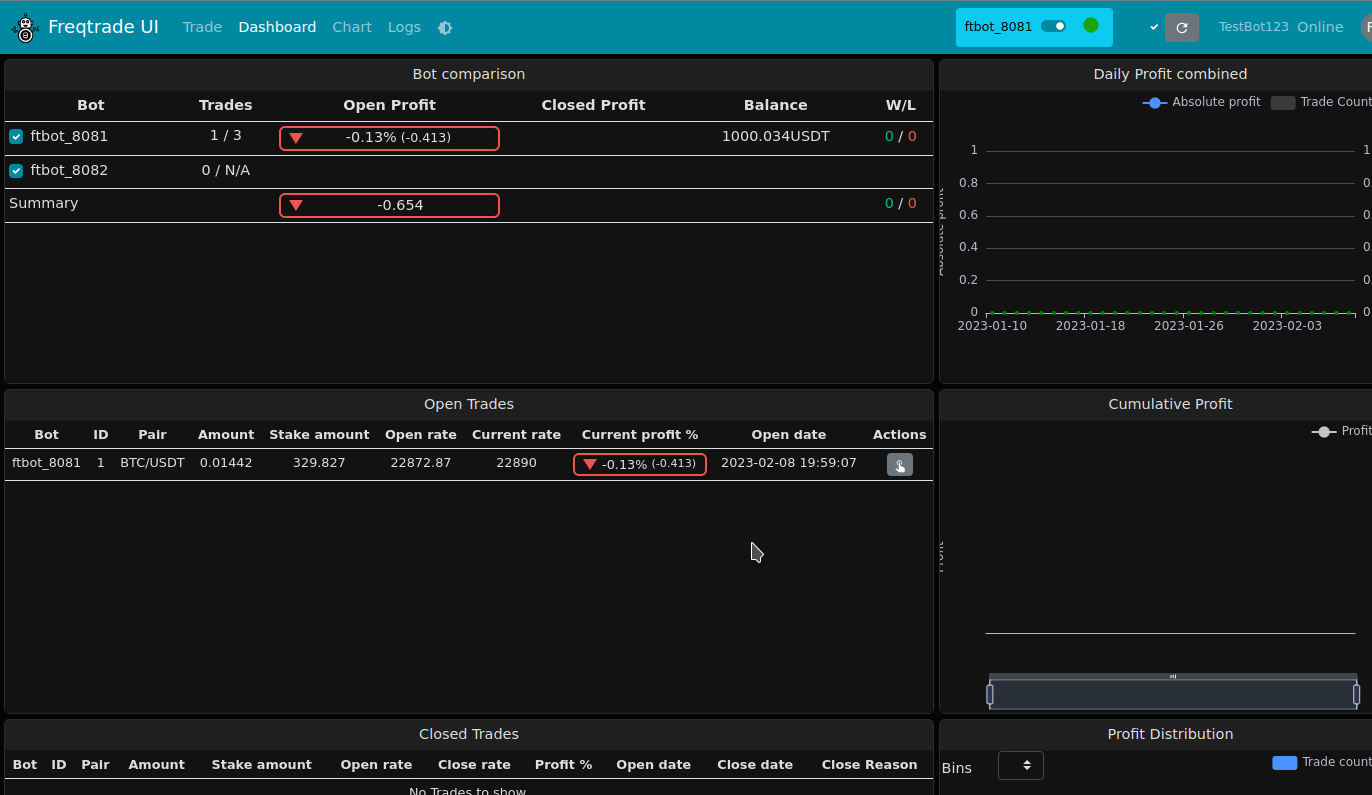
Task: Toggle Trade Count in Daily Profit legend
Action: [1283, 102]
